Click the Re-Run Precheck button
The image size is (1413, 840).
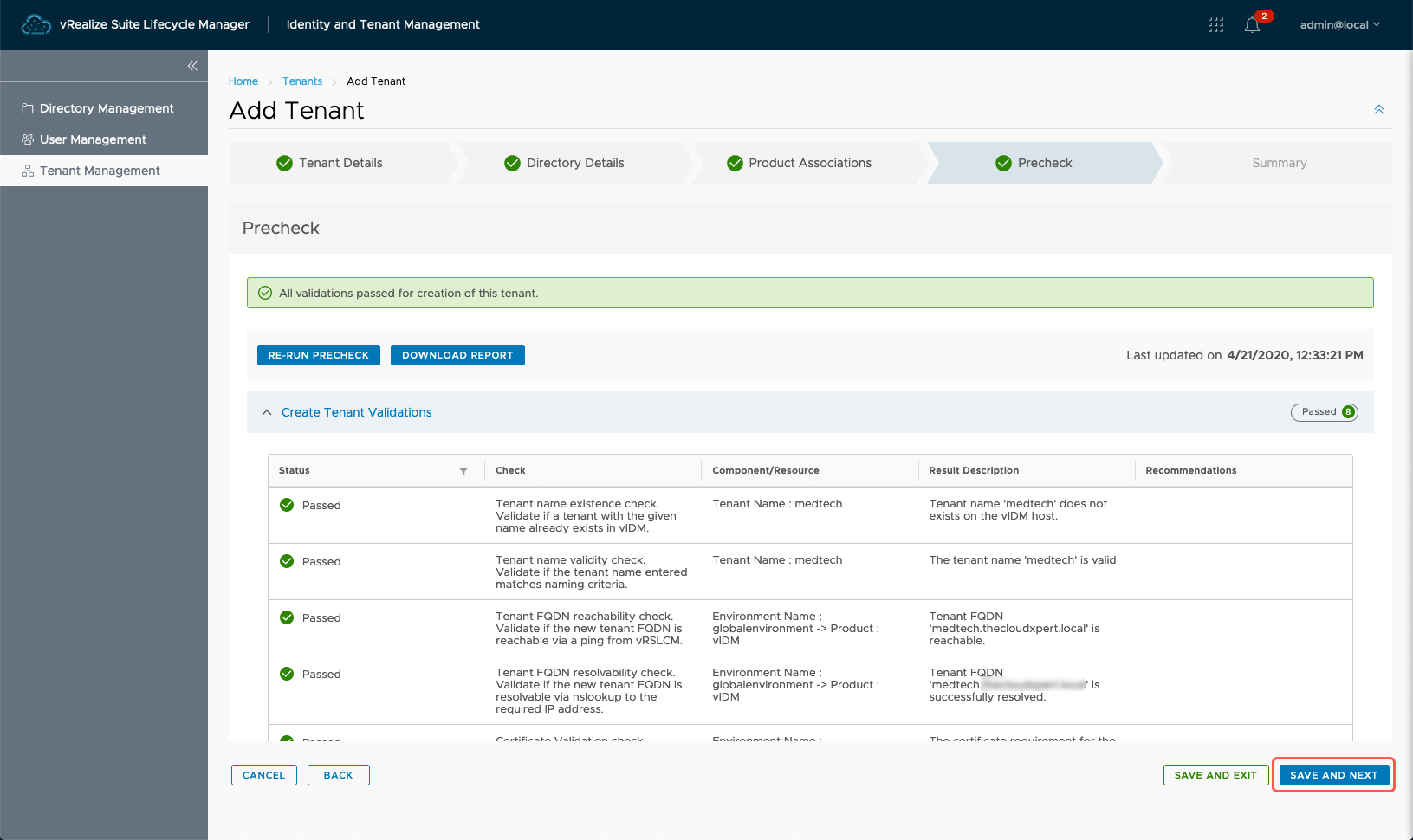[x=318, y=355]
